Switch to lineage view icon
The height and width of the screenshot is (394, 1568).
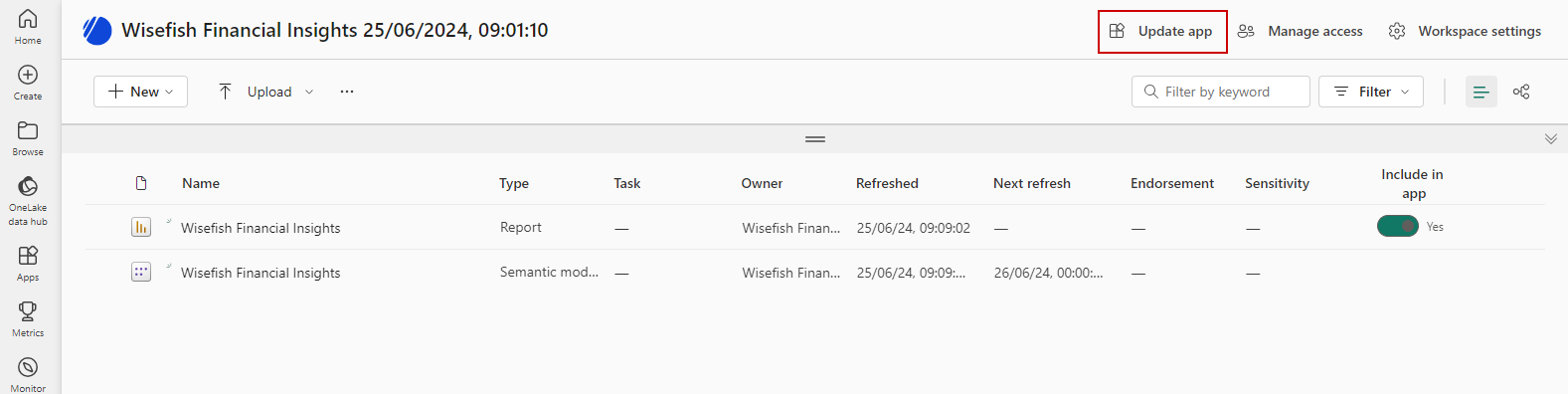point(1521,92)
